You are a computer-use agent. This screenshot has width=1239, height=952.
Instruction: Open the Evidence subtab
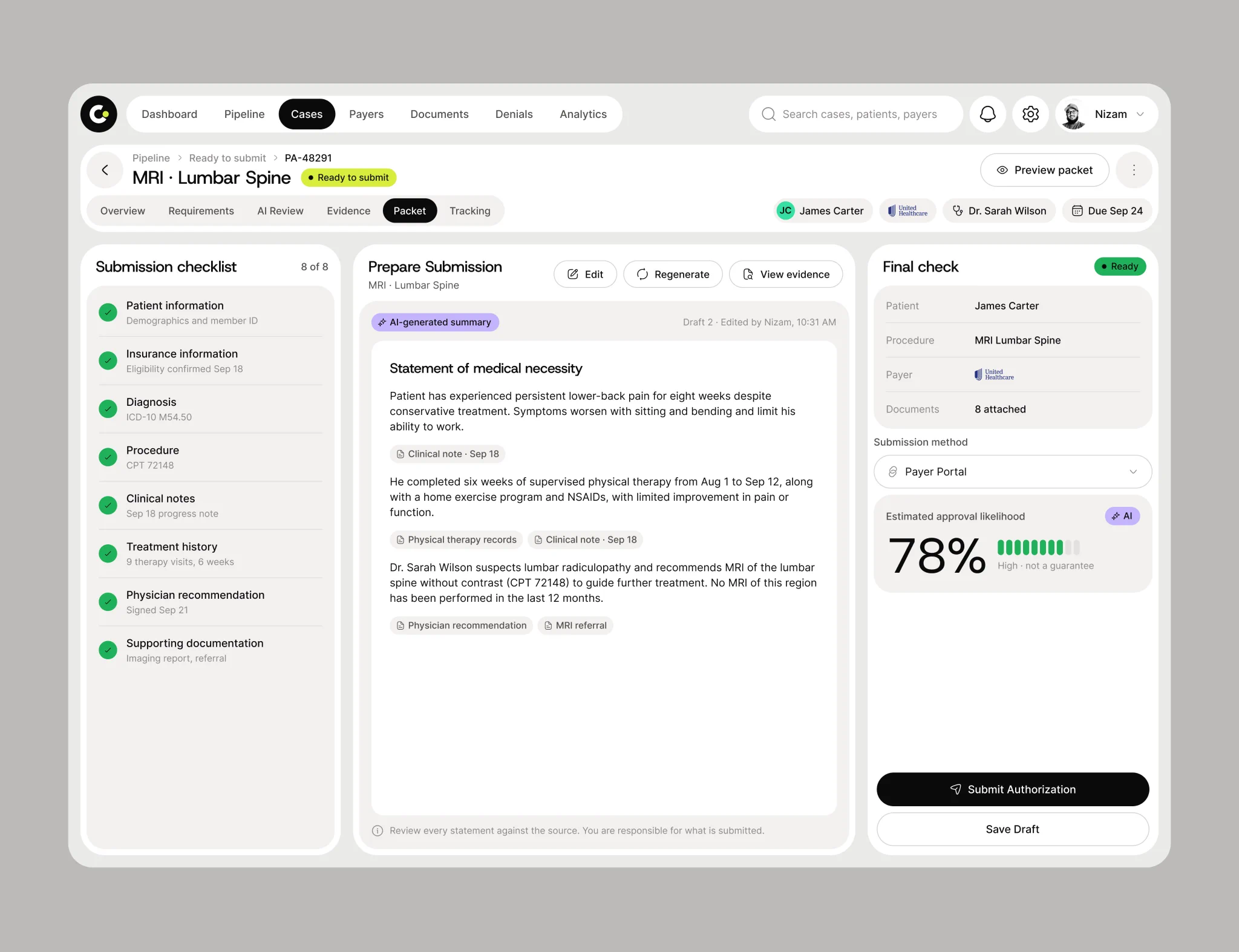point(348,210)
